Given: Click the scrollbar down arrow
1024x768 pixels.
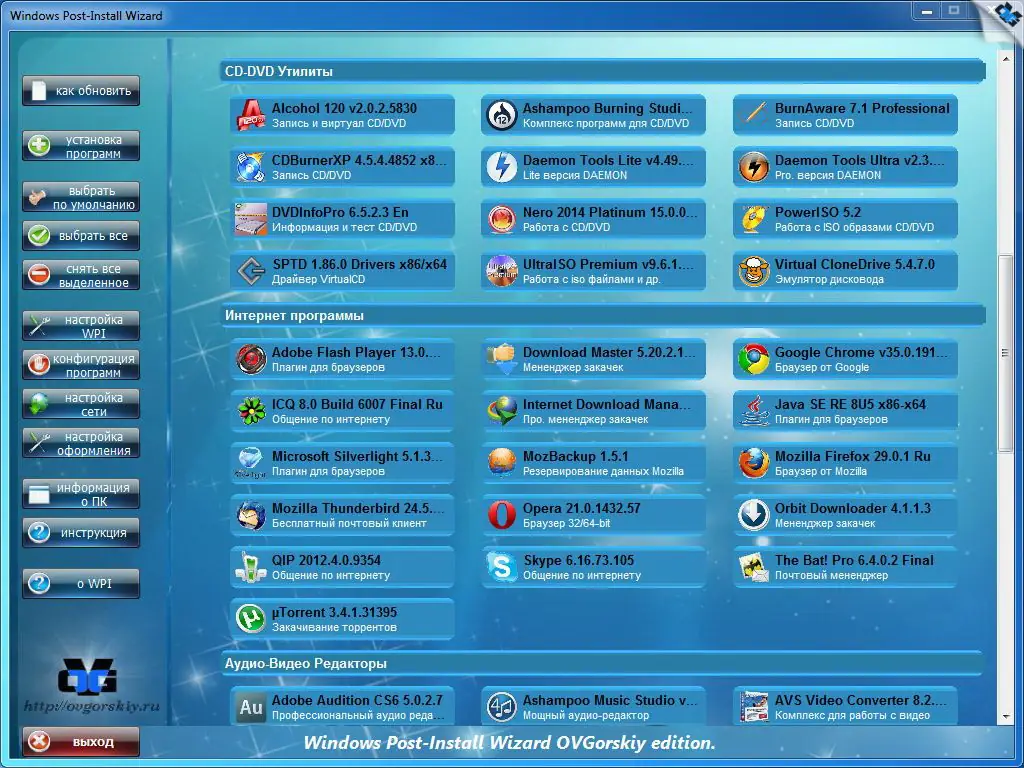Looking at the screenshot, I should (1005, 716).
